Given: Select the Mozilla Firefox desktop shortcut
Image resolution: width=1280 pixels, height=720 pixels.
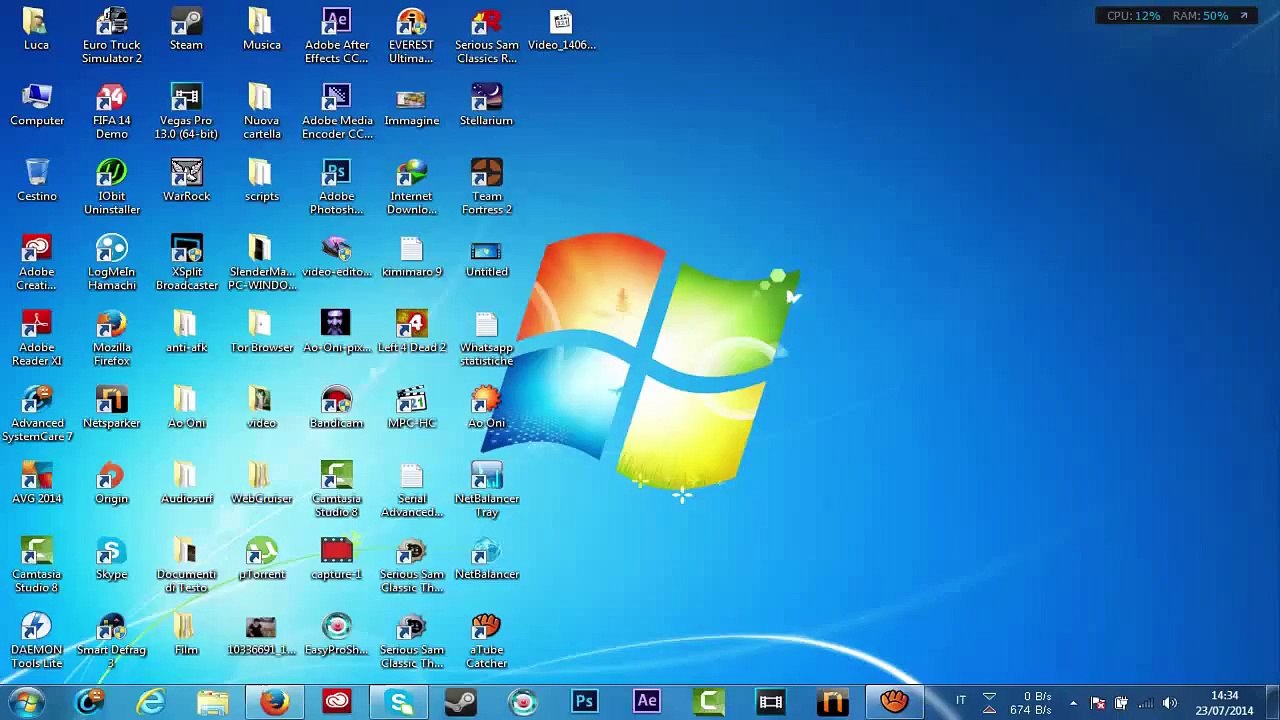Looking at the screenshot, I should [x=111, y=338].
